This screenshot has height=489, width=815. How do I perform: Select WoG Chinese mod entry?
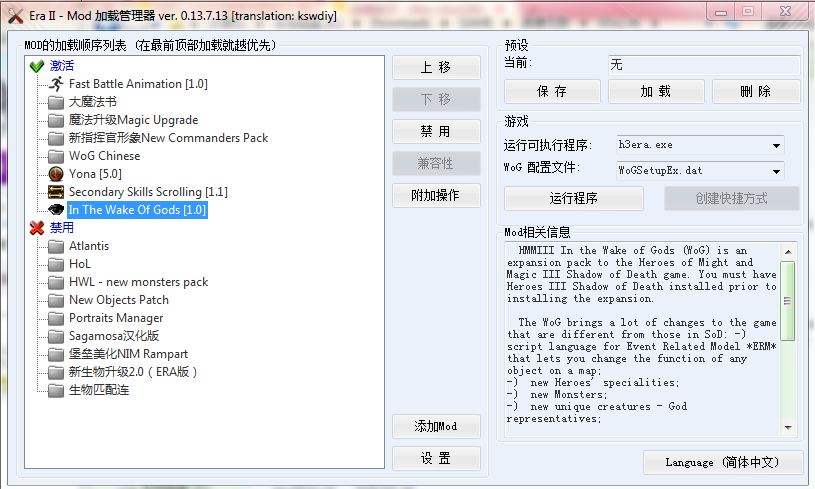(104, 156)
